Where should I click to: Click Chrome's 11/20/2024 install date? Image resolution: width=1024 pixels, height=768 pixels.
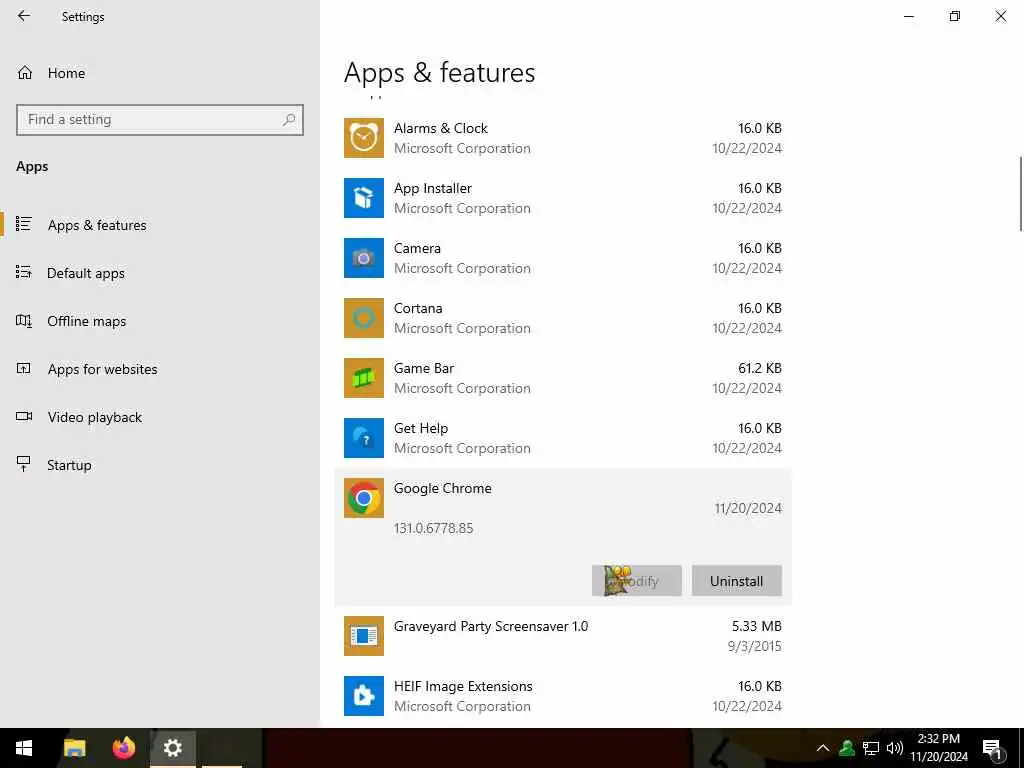748,508
